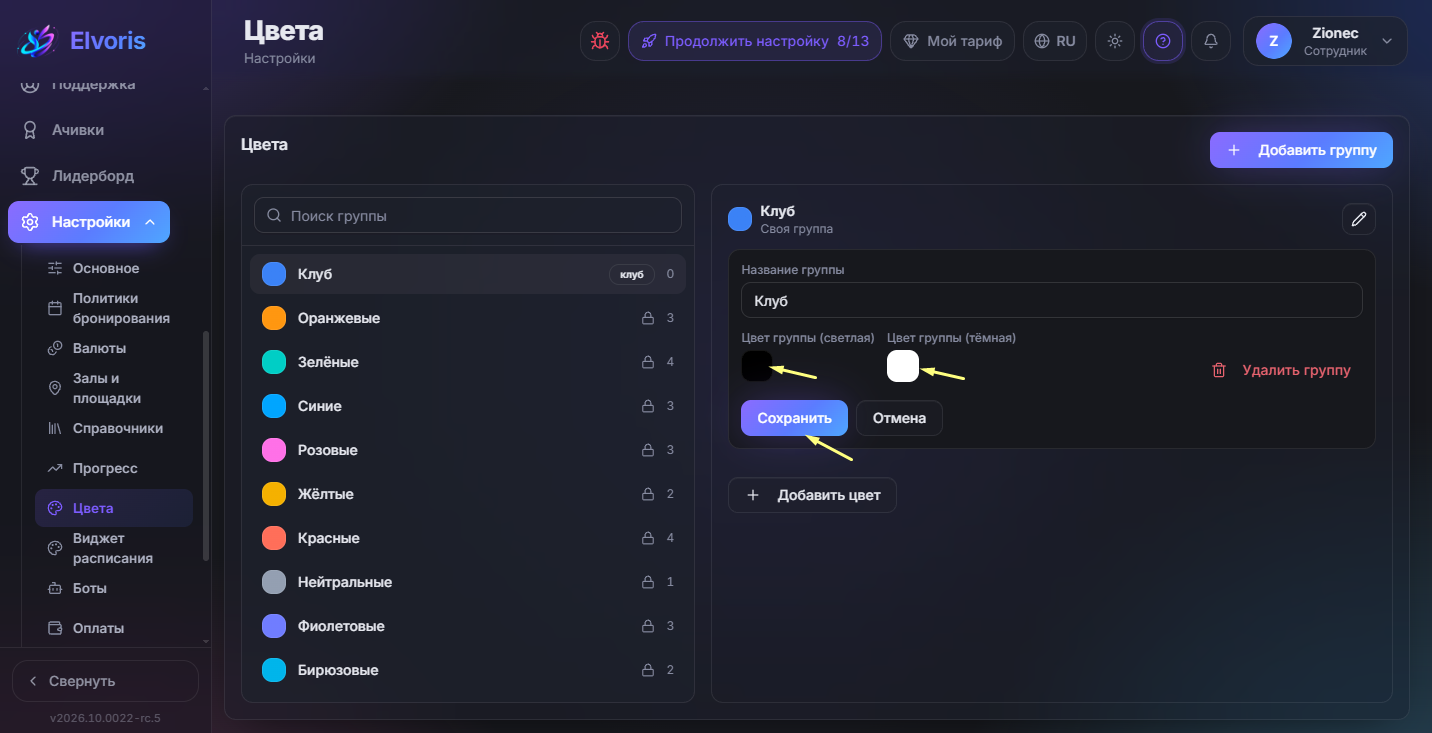Screen dimensions: 1432x733
Task: Click the Elvoris logo icon
Action: click(37, 41)
